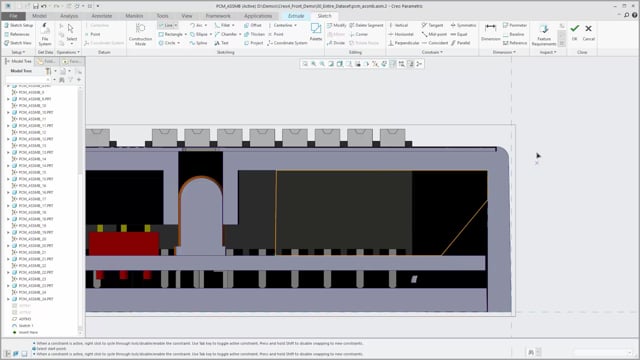Open the Circle tool dropdown arrow
The height and width of the screenshot is (360, 640).
(x=179, y=43)
